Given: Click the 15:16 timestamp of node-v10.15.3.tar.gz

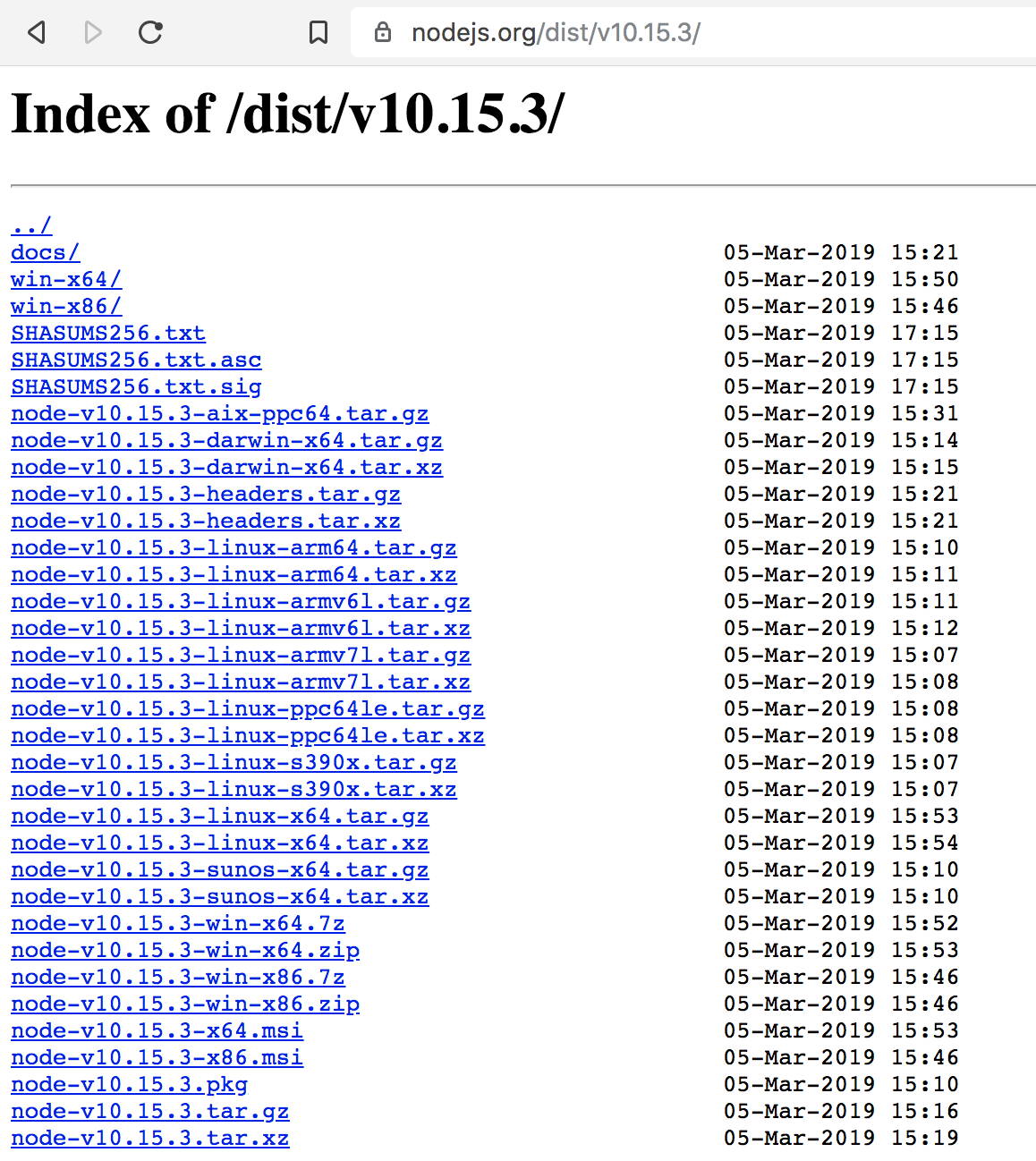Looking at the screenshot, I should pos(925,1111).
